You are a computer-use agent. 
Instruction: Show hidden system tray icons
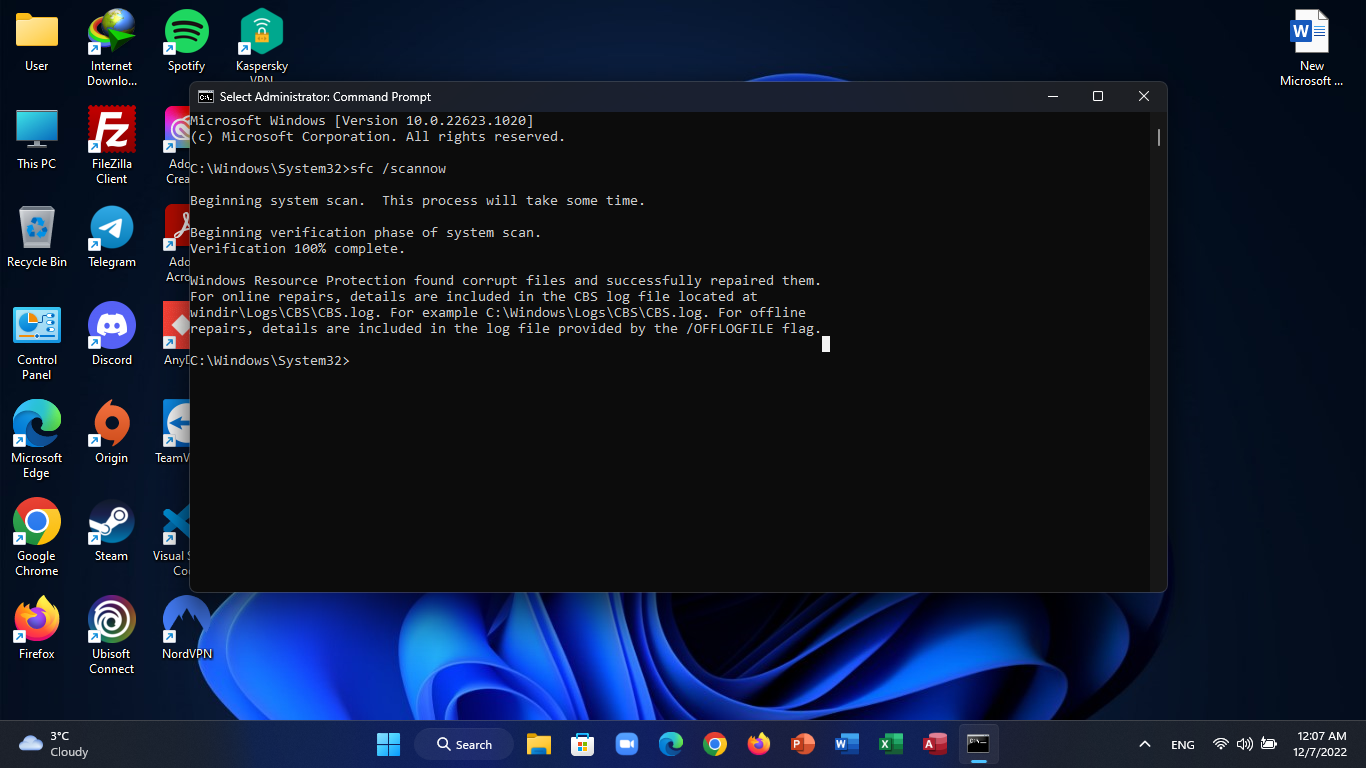tap(1145, 745)
